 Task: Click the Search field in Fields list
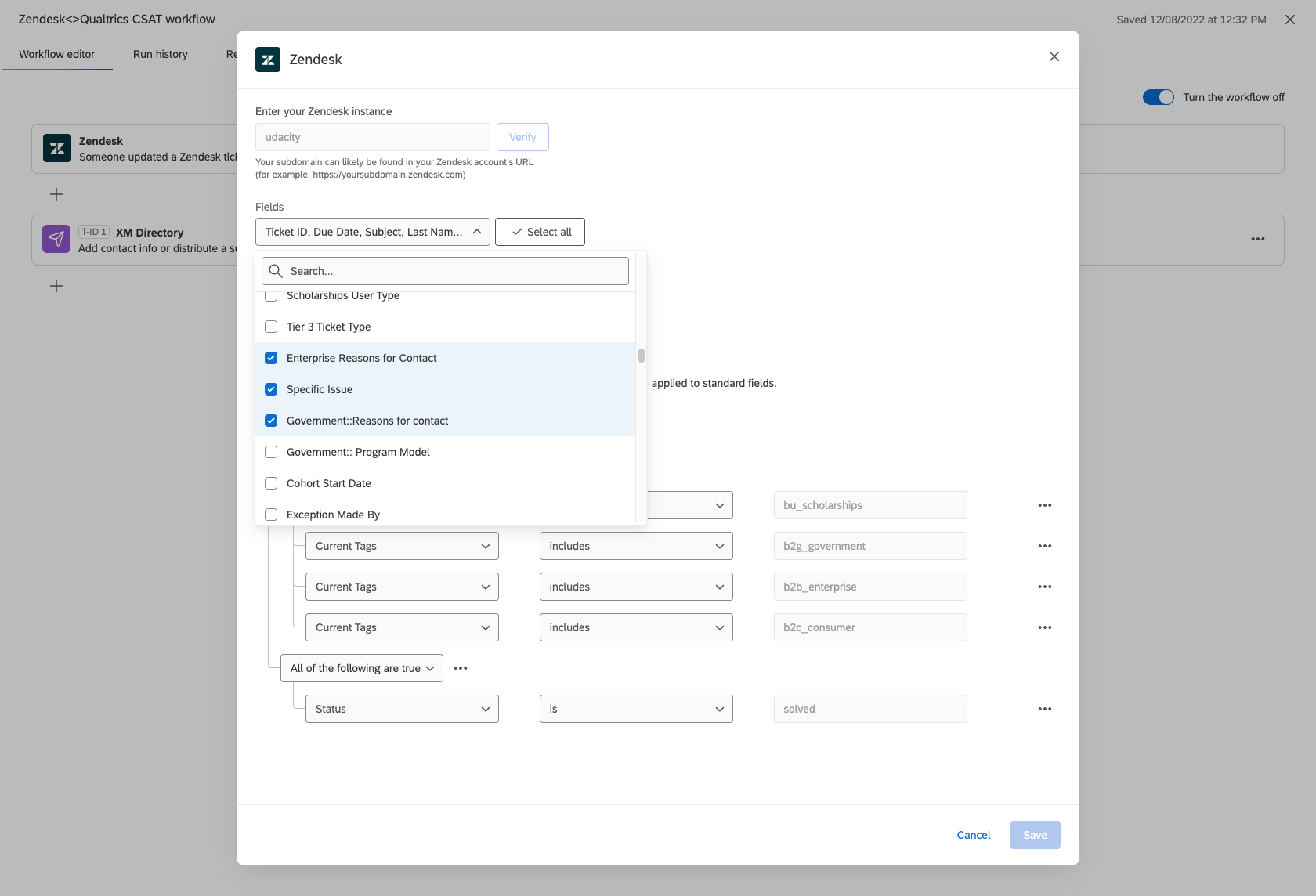[x=445, y=271]
